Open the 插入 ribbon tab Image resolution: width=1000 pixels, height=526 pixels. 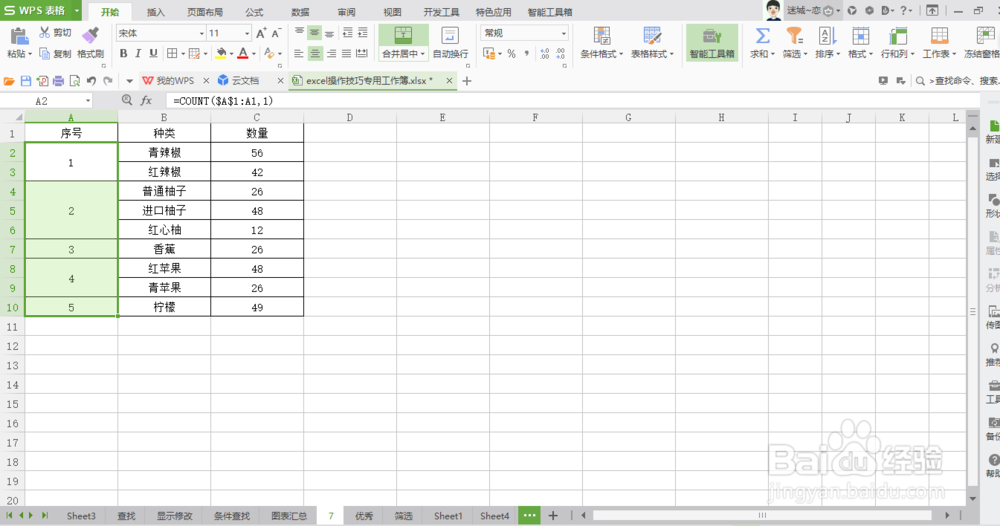click(x=156, y=12)
